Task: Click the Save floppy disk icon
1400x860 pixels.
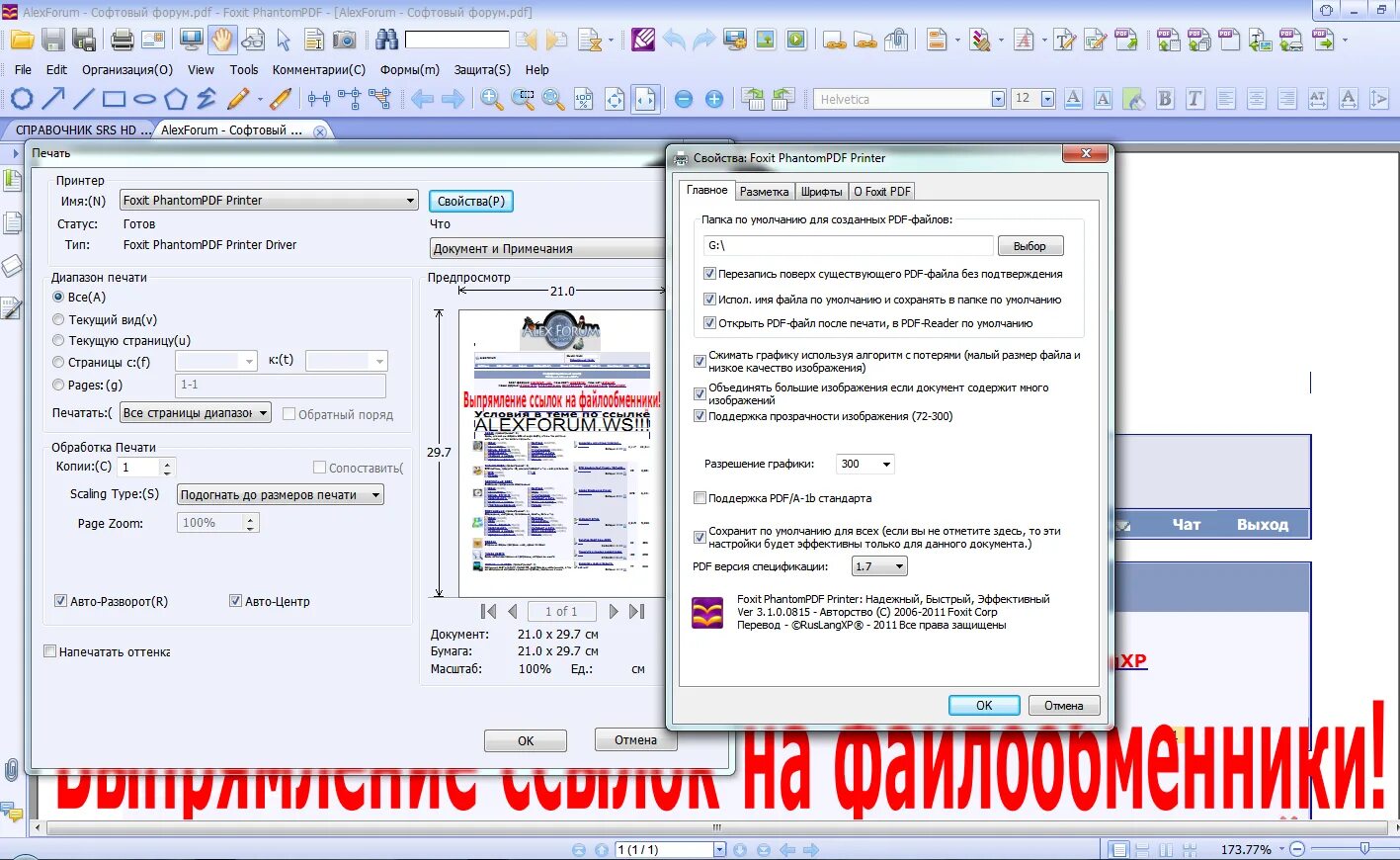Action: 53,40
